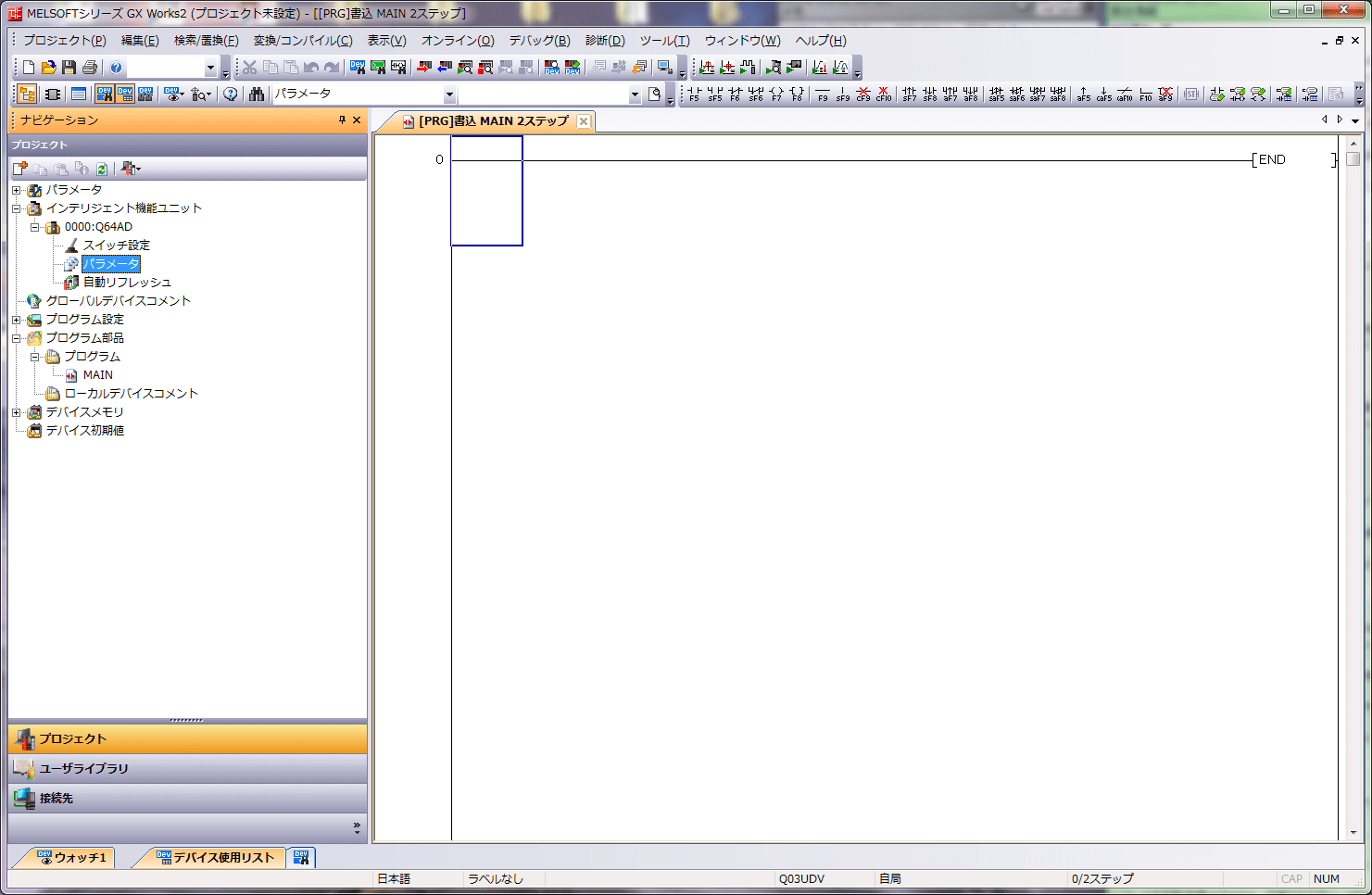Close the [PRG]書込 MAIN editor tab
The image size is (1372, 895).
click(x=584, y=121)
